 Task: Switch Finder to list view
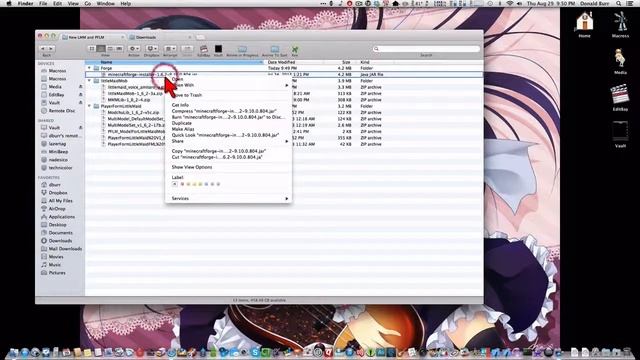(x=101, y=49)
